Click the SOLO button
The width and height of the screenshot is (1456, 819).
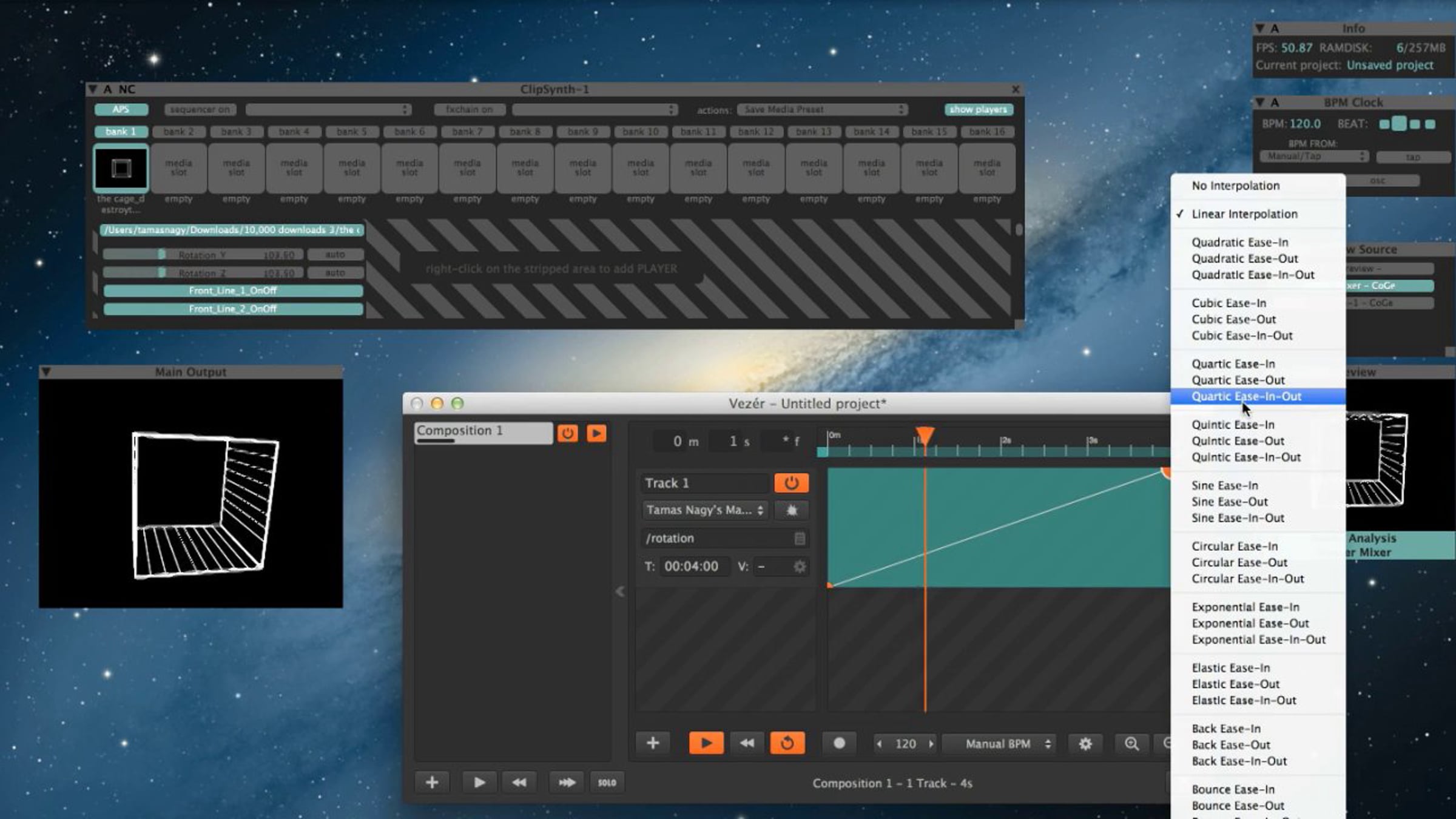point(607,783)
